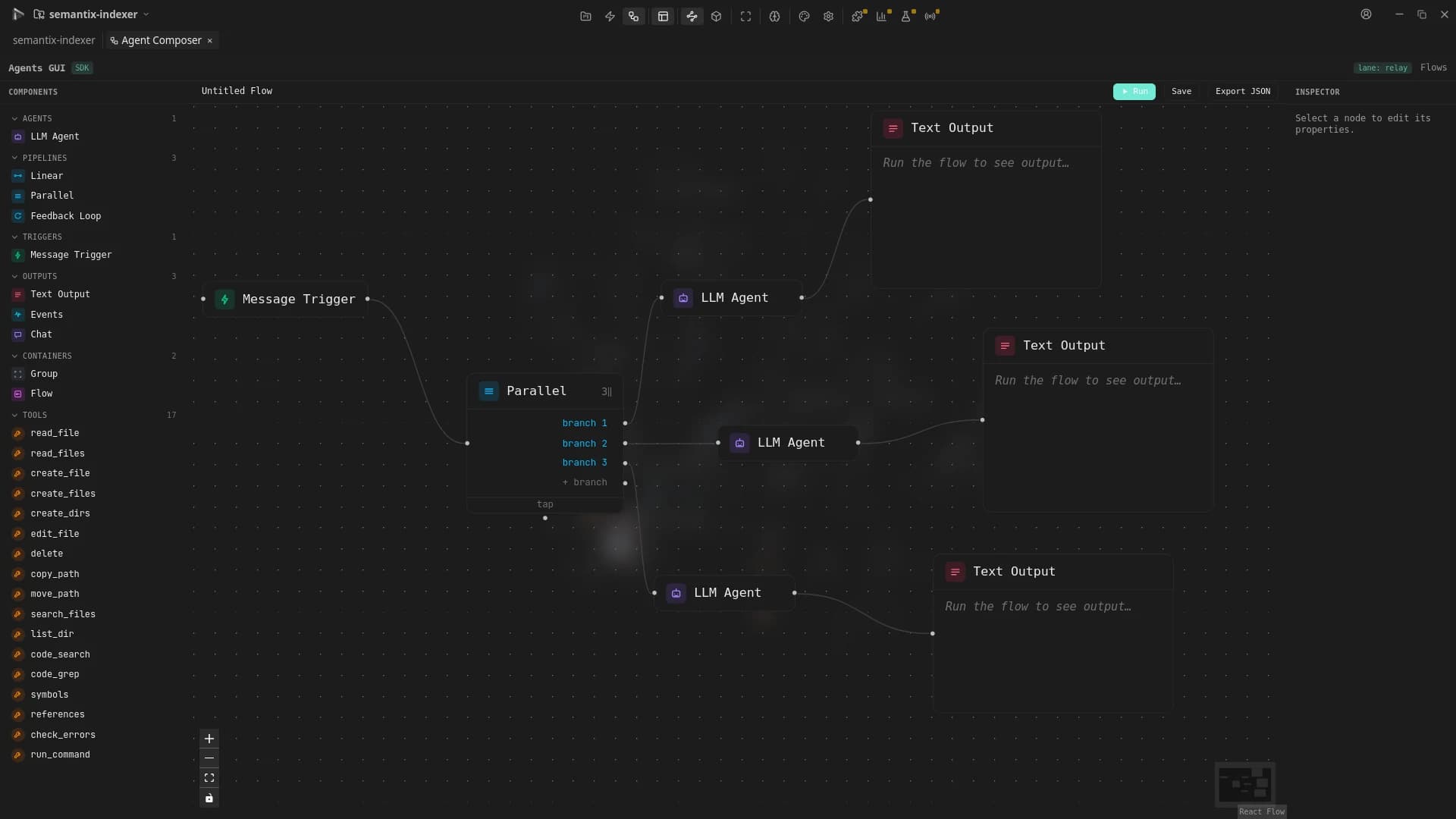Screen dimensions: 1456x819
Task: Select the Message Trigger node on the canvas
Action: coord(285,299)
